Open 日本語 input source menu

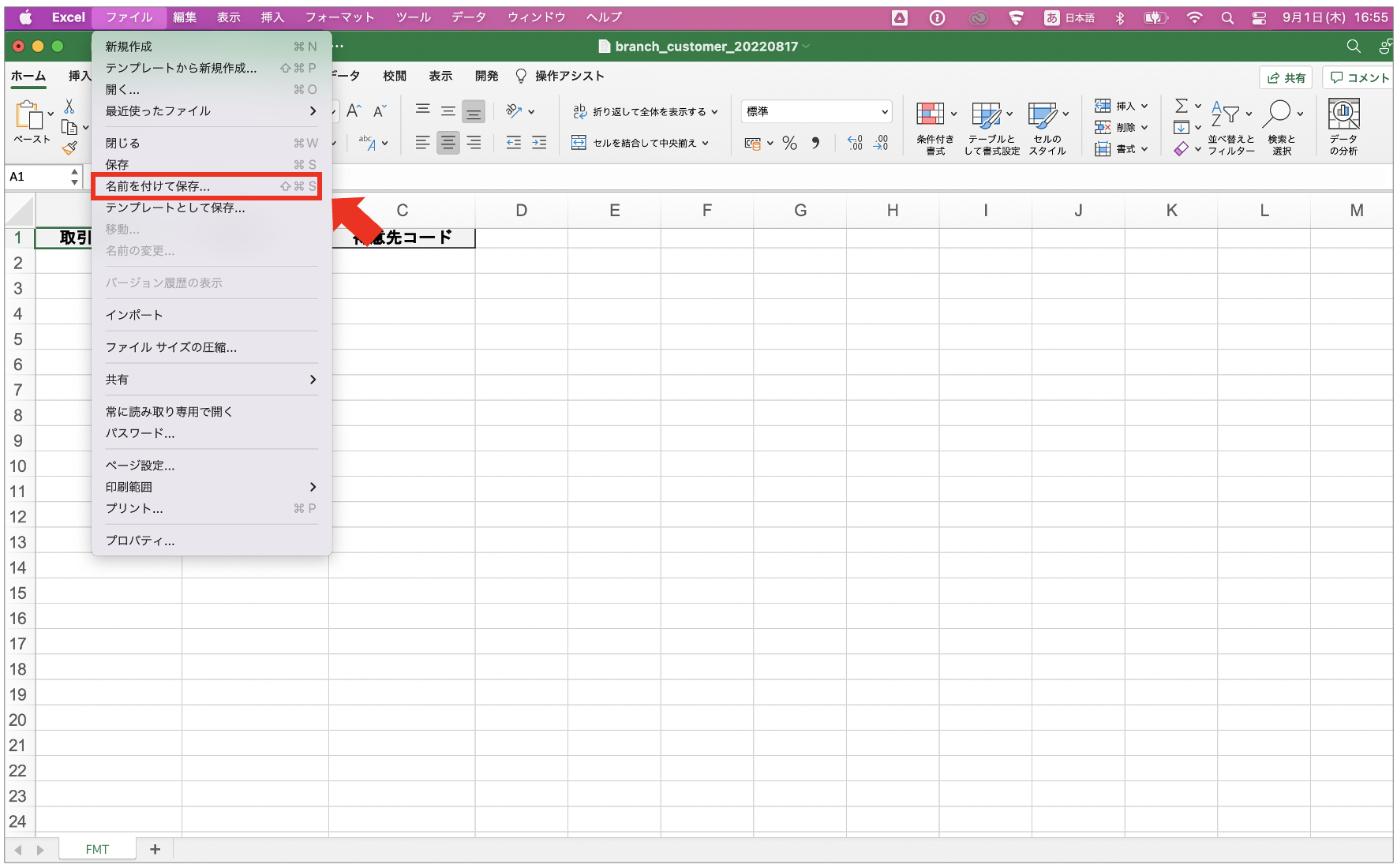click(1069, 17)
